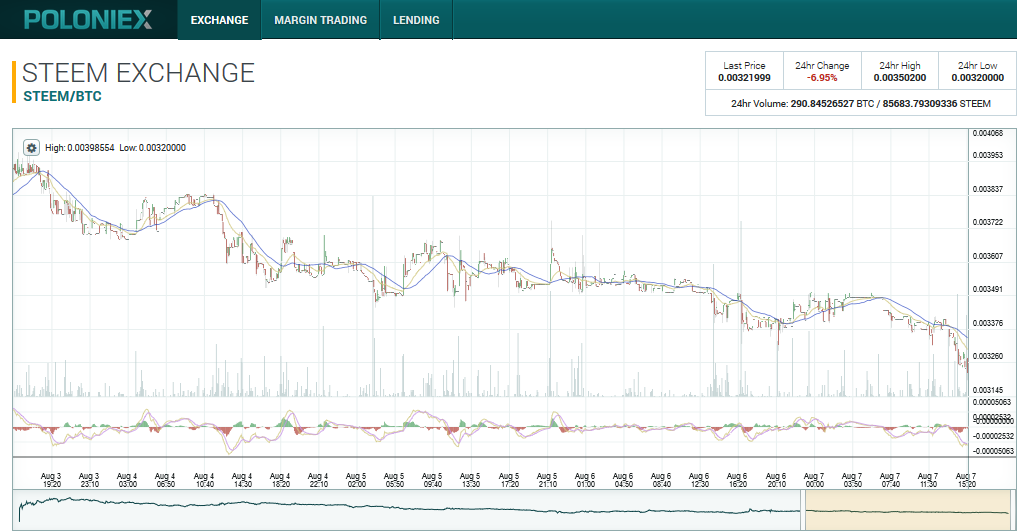Viewport: 1017px width, 531px height.
Task: Open the chart settings gear icon
Action: coord(31,148)
